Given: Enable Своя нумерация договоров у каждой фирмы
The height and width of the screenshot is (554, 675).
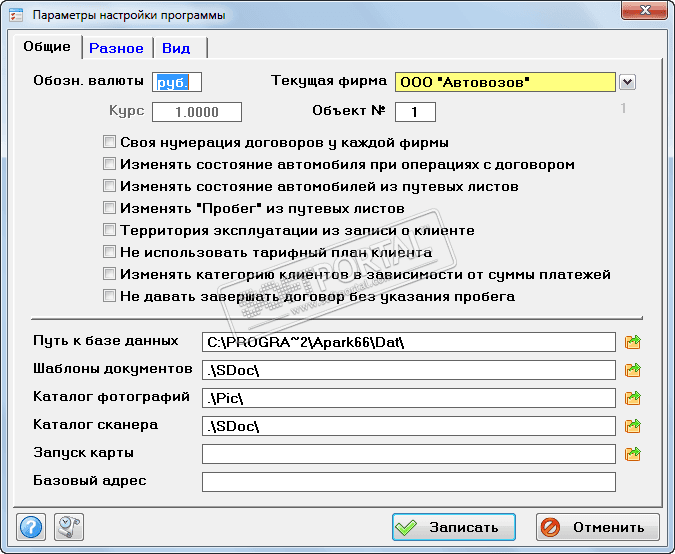Looking at the screenshot, I should click(109, 142).
